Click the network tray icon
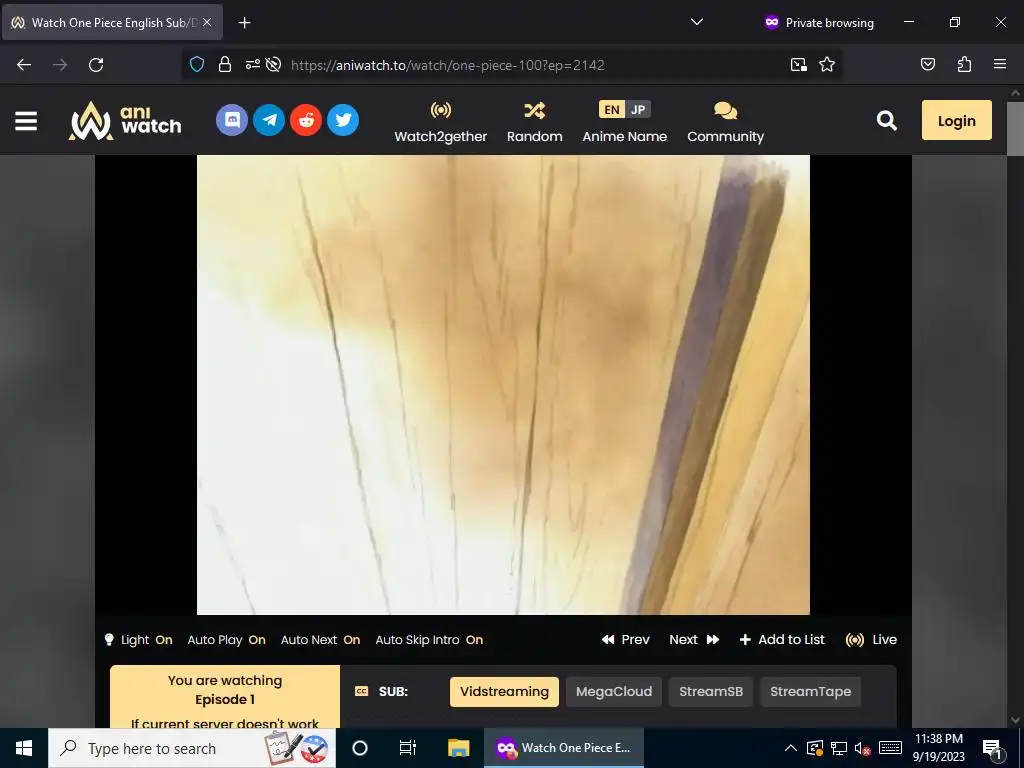 coord(839,748)
